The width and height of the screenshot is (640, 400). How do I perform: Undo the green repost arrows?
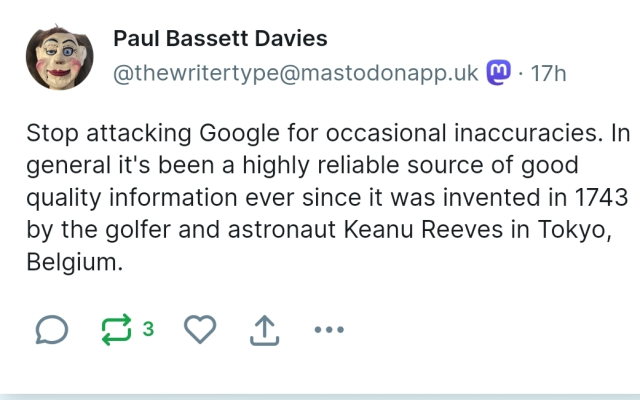click(116, 329)
